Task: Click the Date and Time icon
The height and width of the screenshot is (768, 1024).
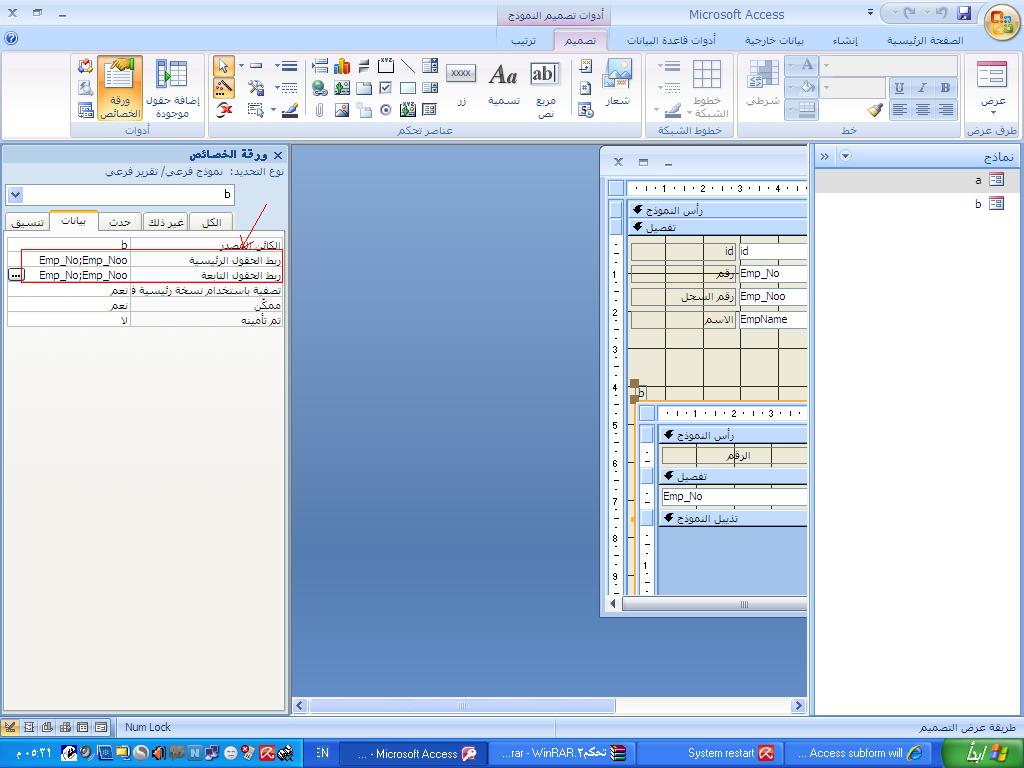Action: pyautogui.click(x=586, y=110)
